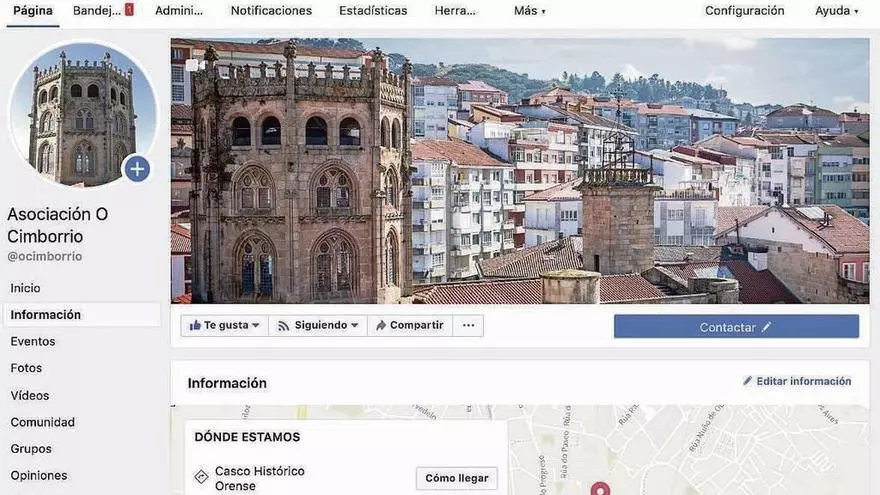Image resolution: width=880 pixels, height=495 pixels.
Task: Go to Fotos in the sidebar
Action: click(x=26, y=368)
